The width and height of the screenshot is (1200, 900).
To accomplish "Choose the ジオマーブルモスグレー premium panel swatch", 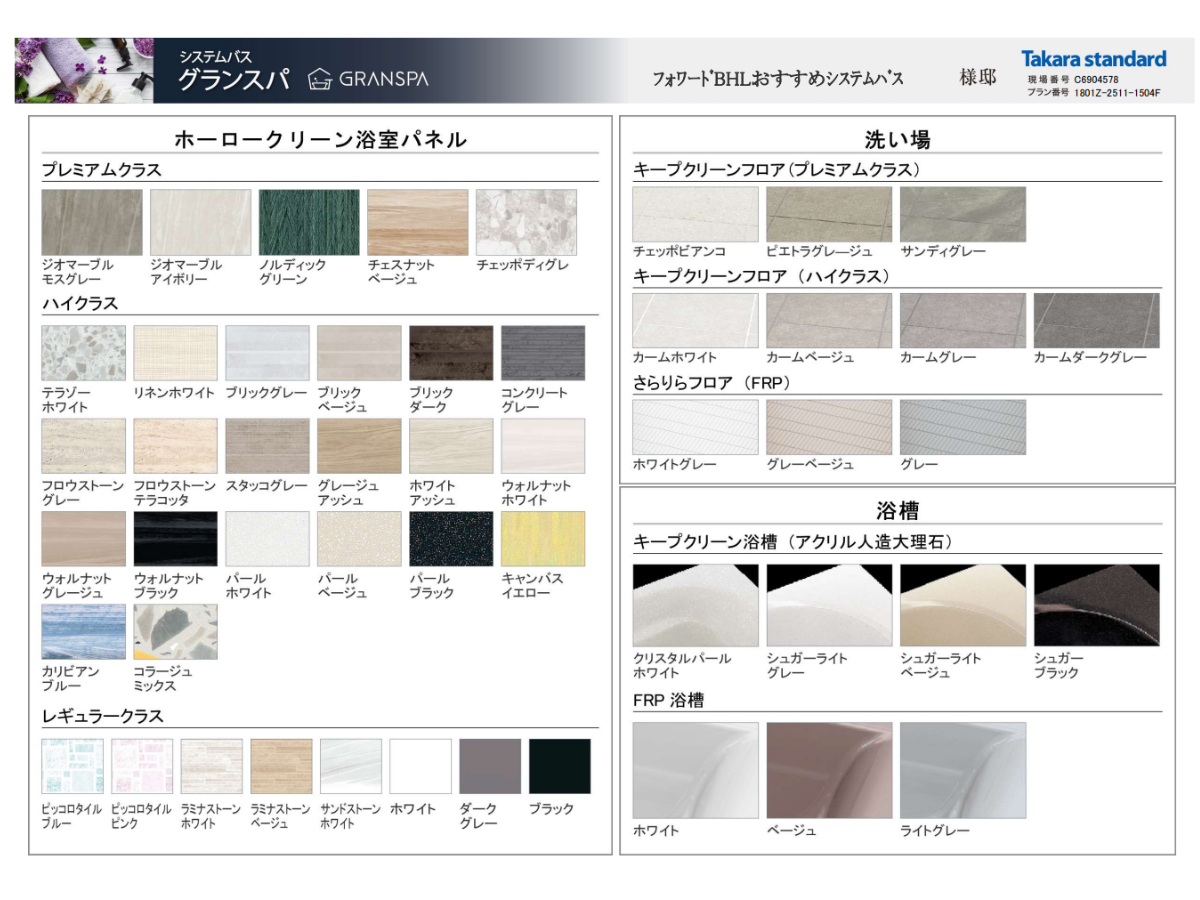I will pos(92,222).
